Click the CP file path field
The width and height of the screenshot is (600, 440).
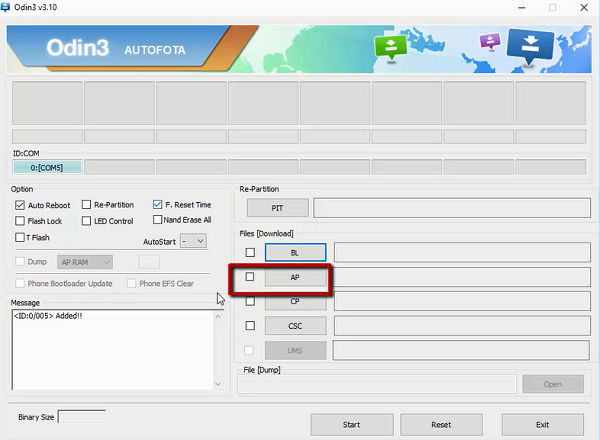pos(462,301)
